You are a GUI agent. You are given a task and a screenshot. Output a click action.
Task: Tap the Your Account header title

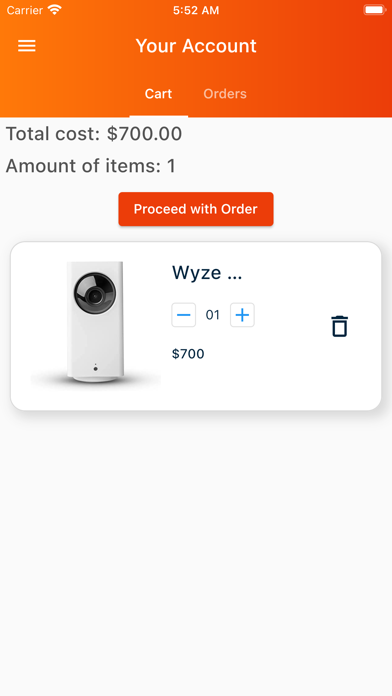pos(196,46)
